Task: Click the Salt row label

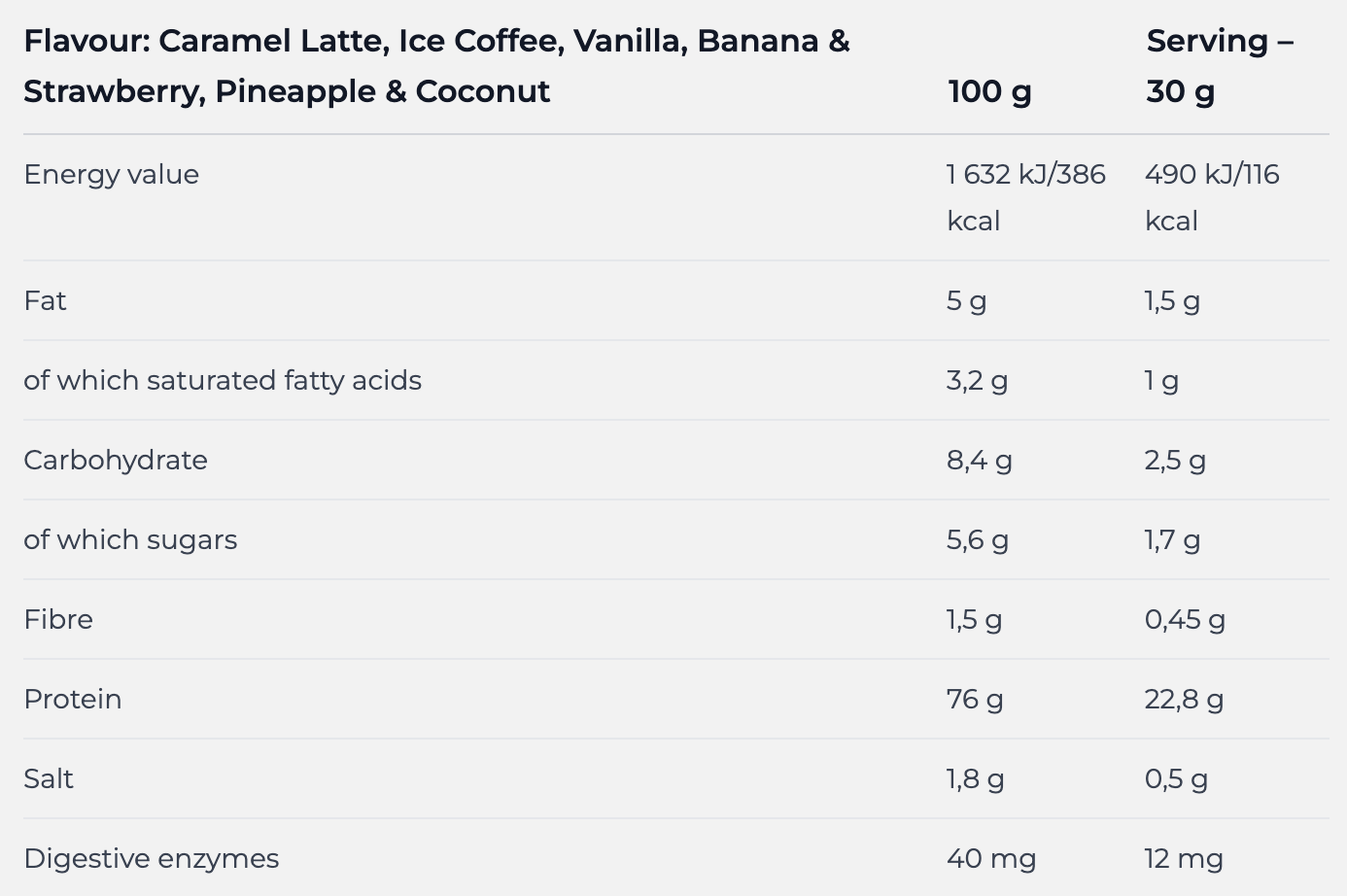Action: point(49,779)
